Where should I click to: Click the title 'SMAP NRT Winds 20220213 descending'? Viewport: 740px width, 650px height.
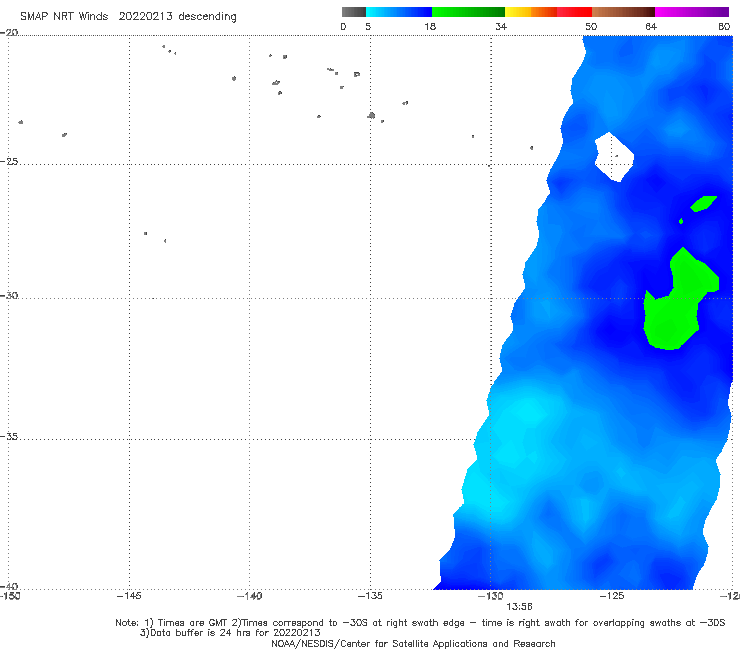[x=128, y=17]
